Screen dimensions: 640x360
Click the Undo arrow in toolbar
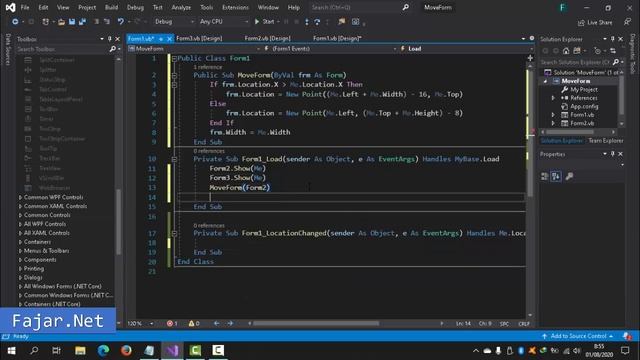coord(120,22)
